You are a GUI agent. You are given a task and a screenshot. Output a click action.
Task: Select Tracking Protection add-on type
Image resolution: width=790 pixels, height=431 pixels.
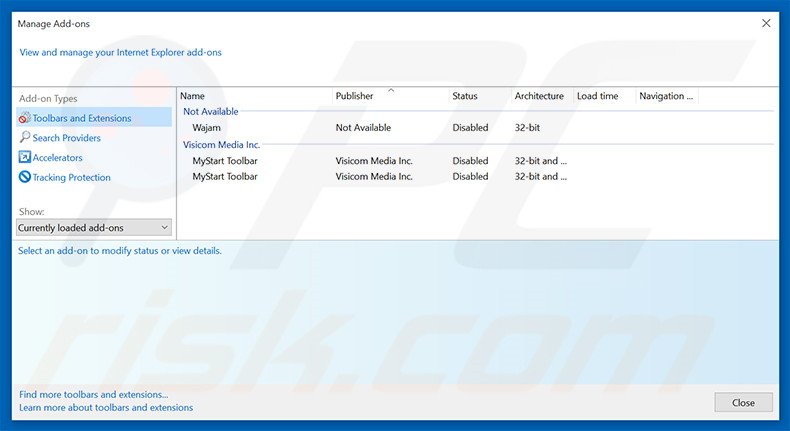72,177
